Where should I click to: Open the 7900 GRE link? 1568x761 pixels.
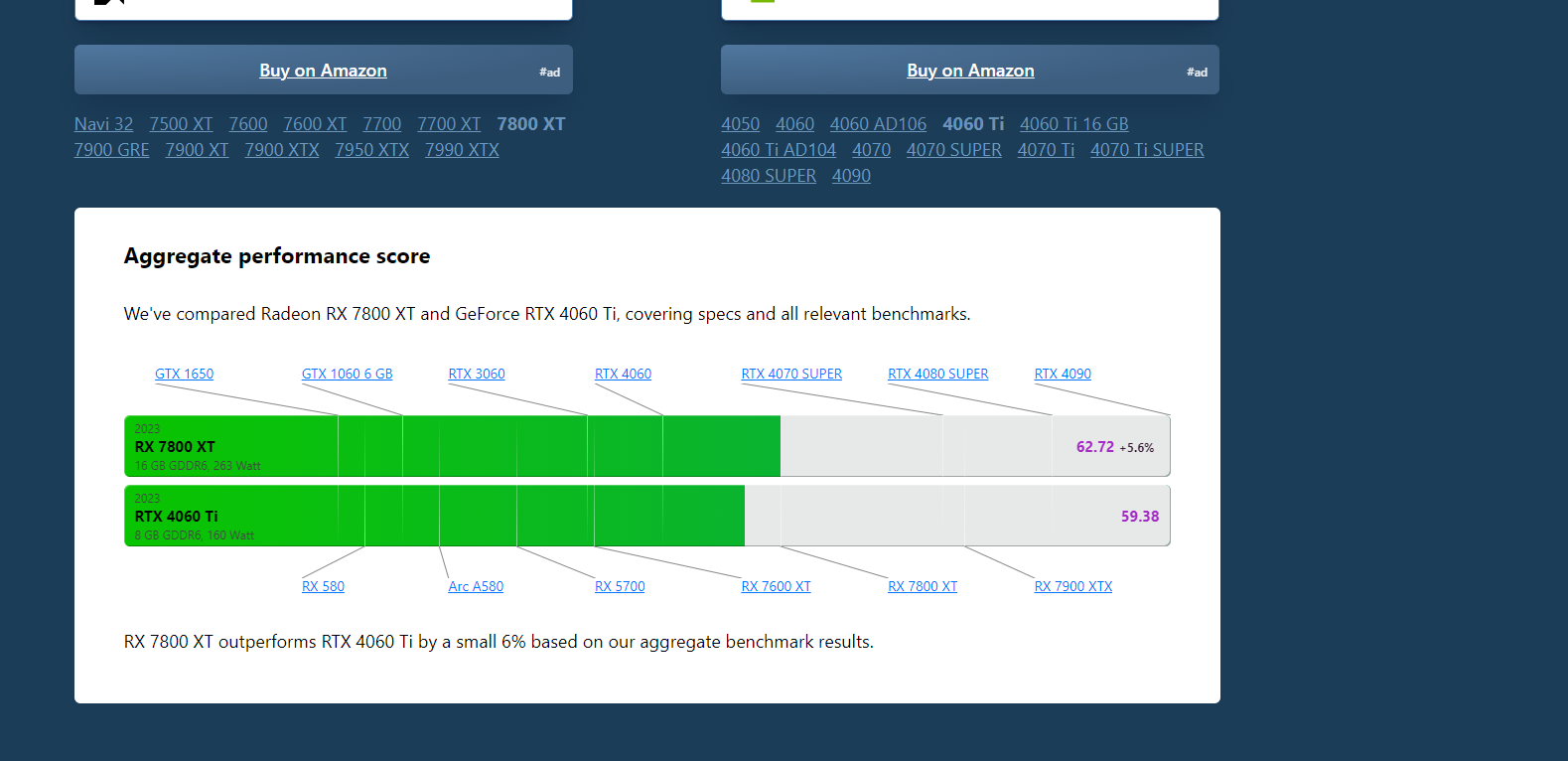[x=112, y=150]
